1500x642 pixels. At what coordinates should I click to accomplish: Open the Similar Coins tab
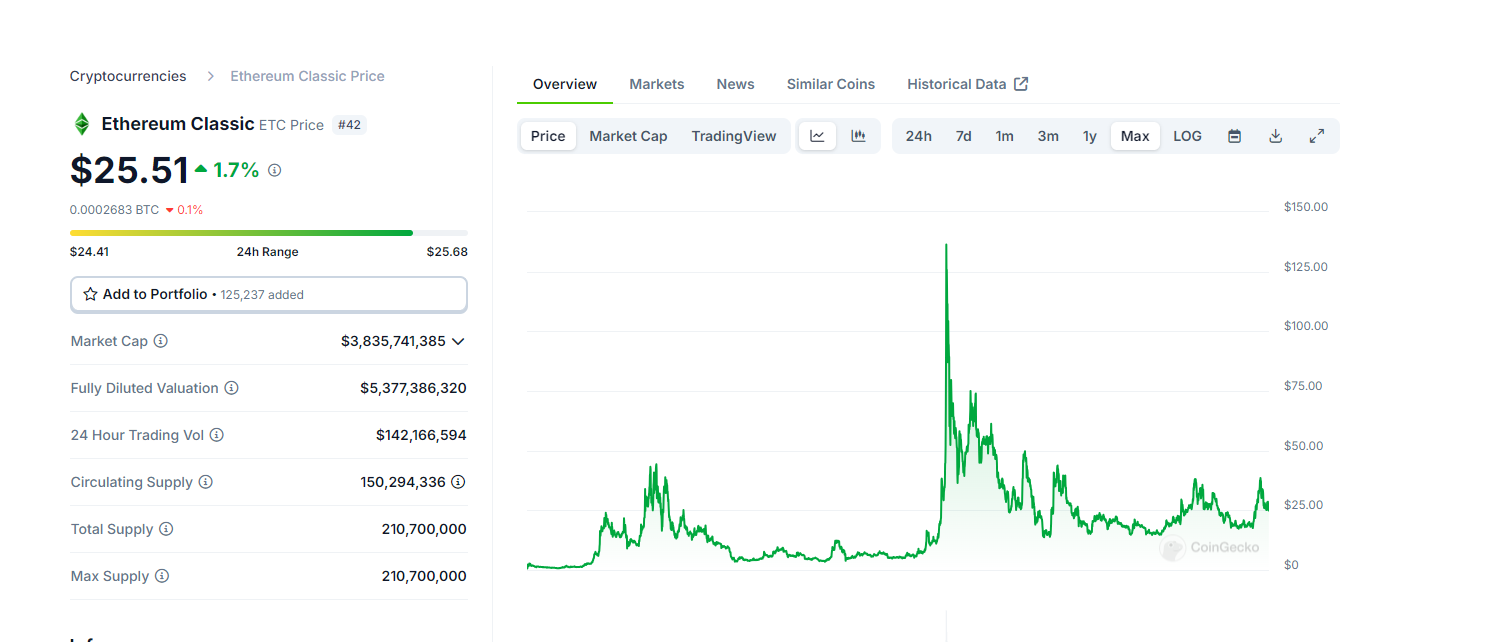pyautogui.click(x=831, y=84)
